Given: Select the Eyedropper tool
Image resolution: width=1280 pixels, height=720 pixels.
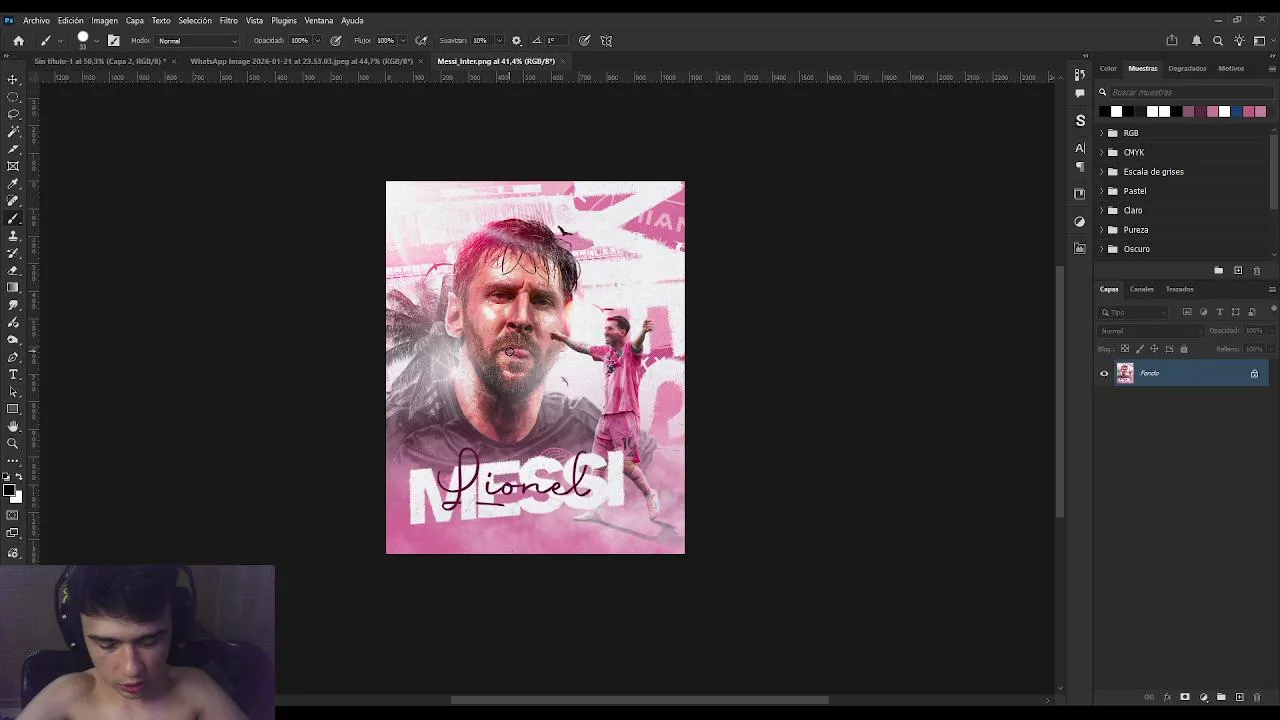Looking at the screenshot, I should pyautogui.click(x=13, y=184).
